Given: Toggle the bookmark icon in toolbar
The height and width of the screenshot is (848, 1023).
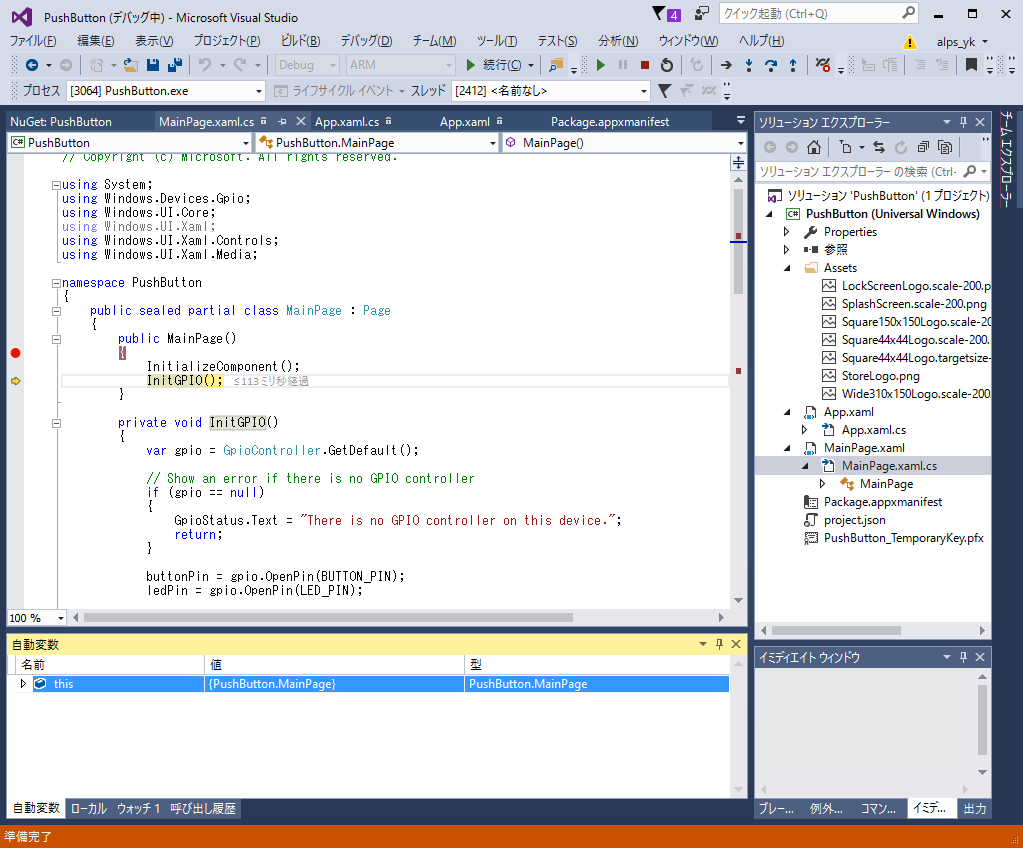Looking at the screenshot, I should 971,65.
